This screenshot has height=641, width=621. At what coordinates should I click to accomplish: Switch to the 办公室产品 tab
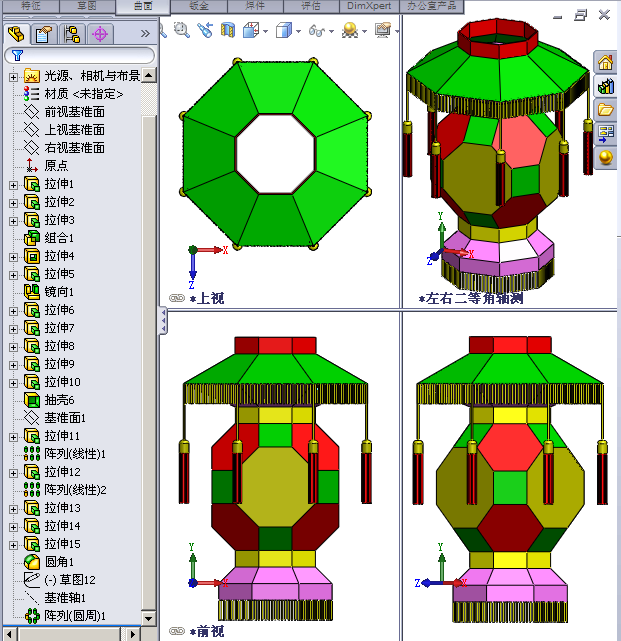[430, 6]
